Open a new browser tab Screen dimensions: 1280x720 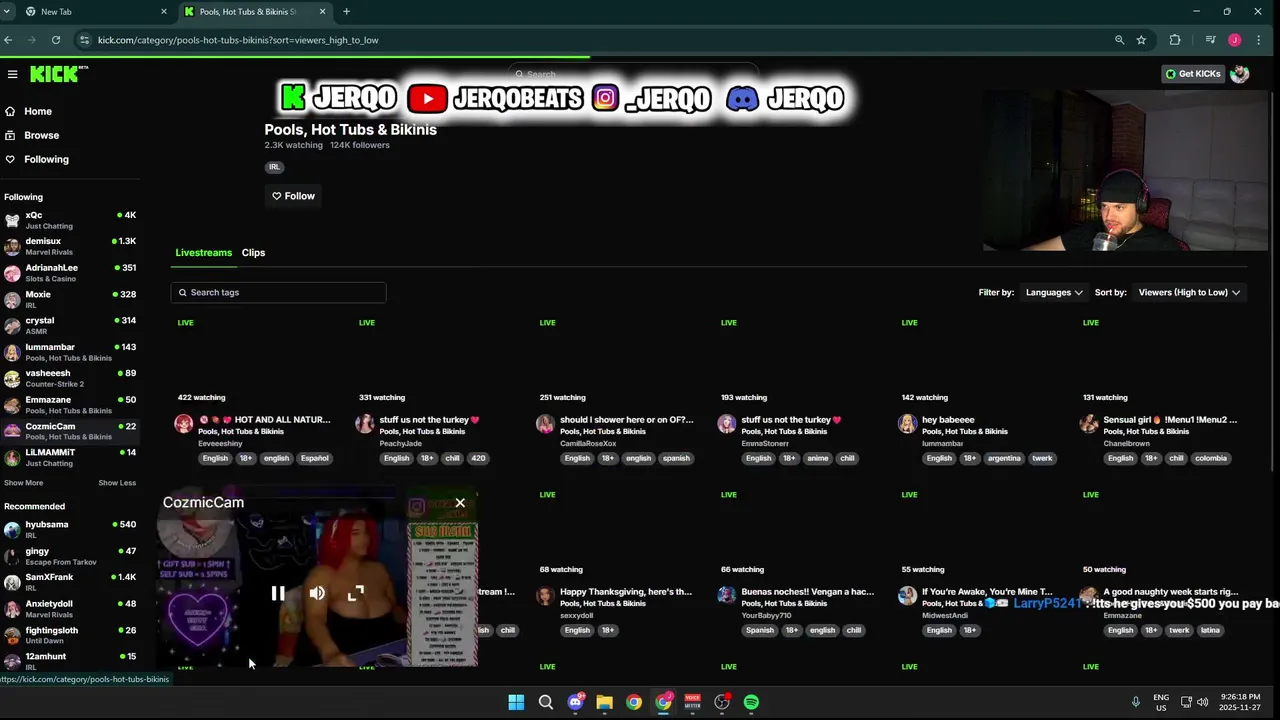pos(346,12)
